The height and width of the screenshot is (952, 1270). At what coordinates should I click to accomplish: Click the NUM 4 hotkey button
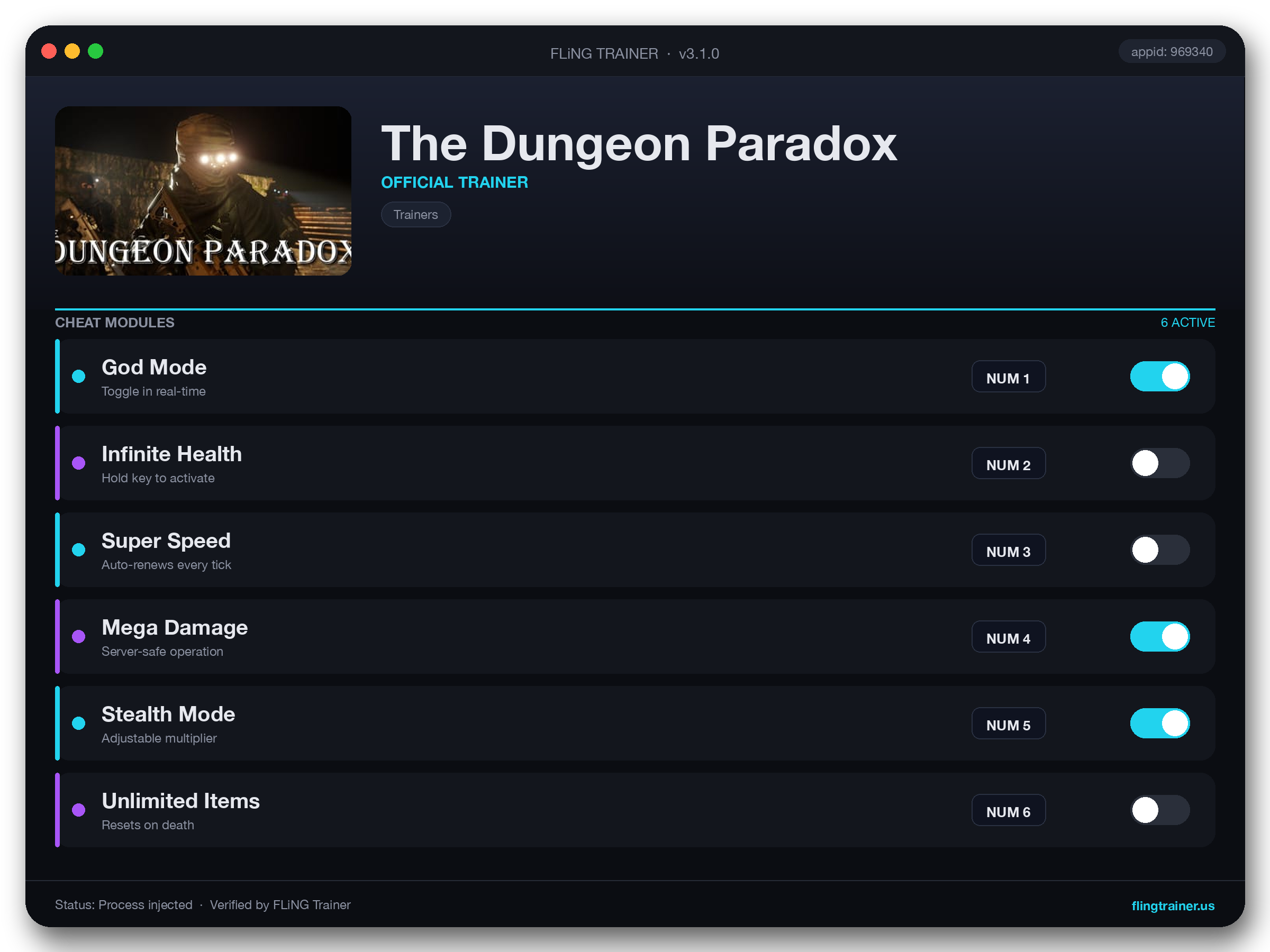tap(1008, 636)
